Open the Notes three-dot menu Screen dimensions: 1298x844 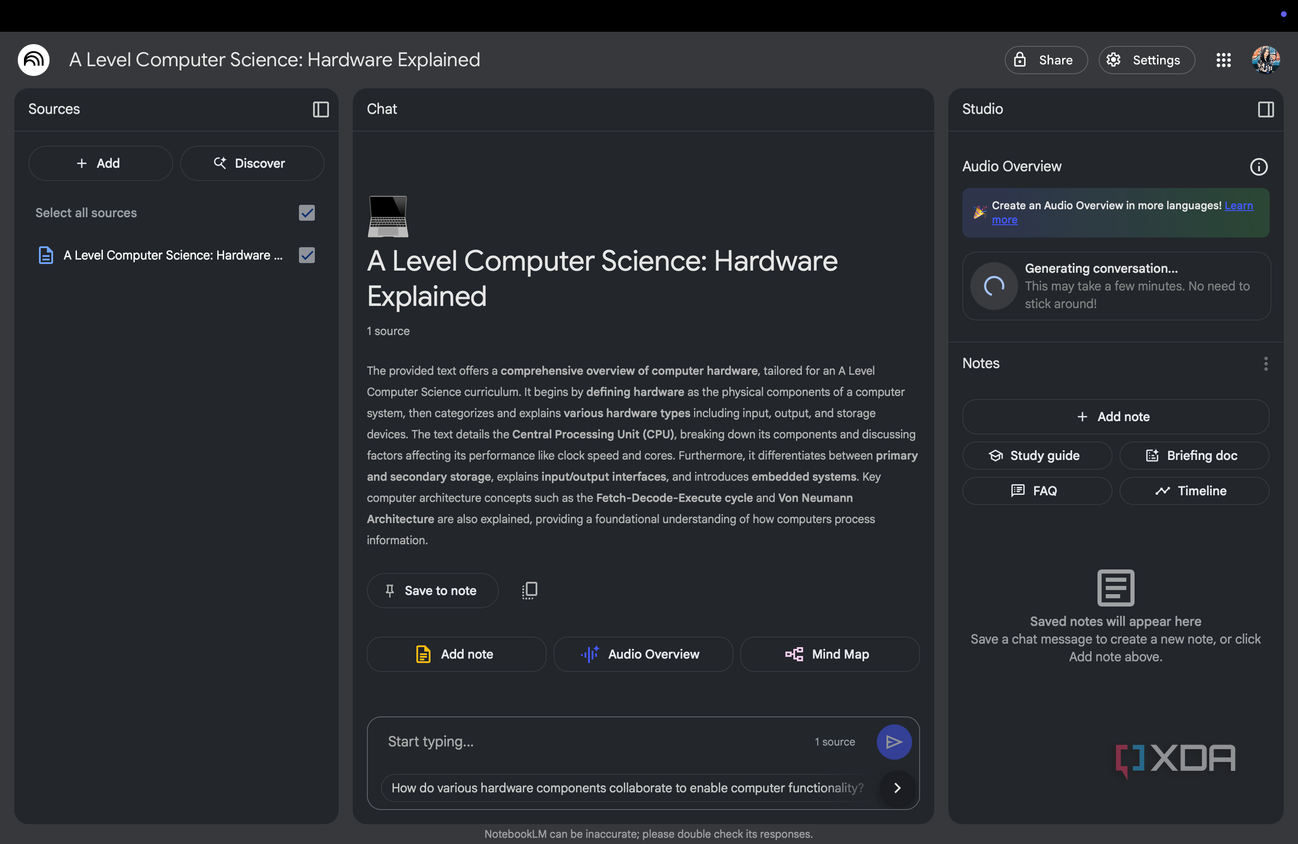point(1266,364)
